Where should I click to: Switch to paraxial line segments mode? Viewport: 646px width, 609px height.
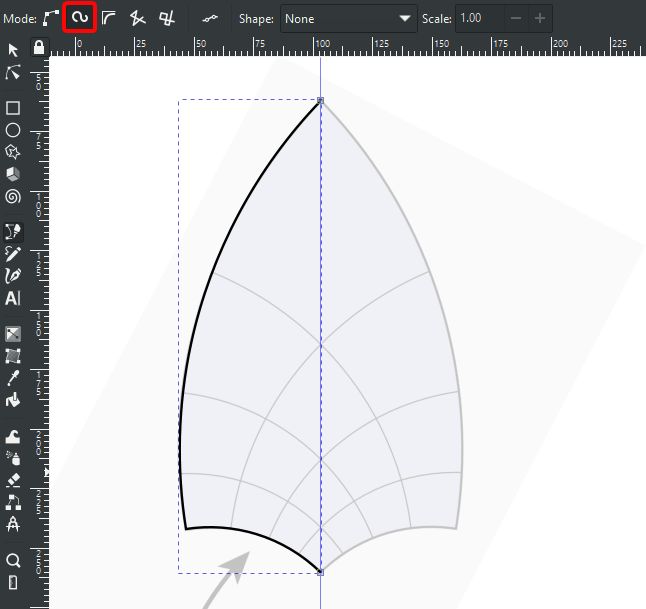click(x=167, y=18)
